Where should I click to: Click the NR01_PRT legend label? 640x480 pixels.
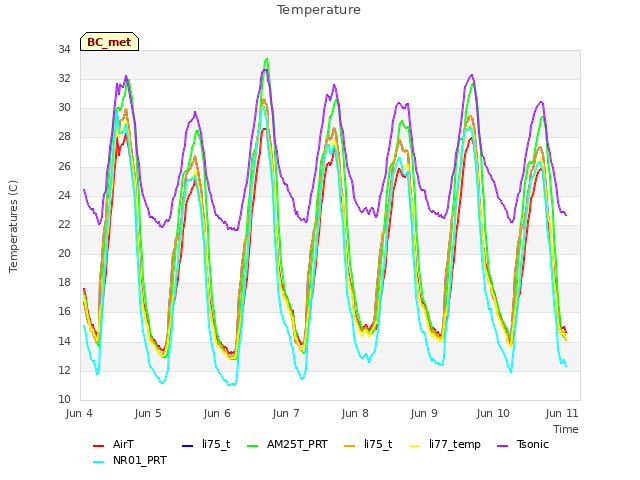pyautogui.click(x=140, y=460)
